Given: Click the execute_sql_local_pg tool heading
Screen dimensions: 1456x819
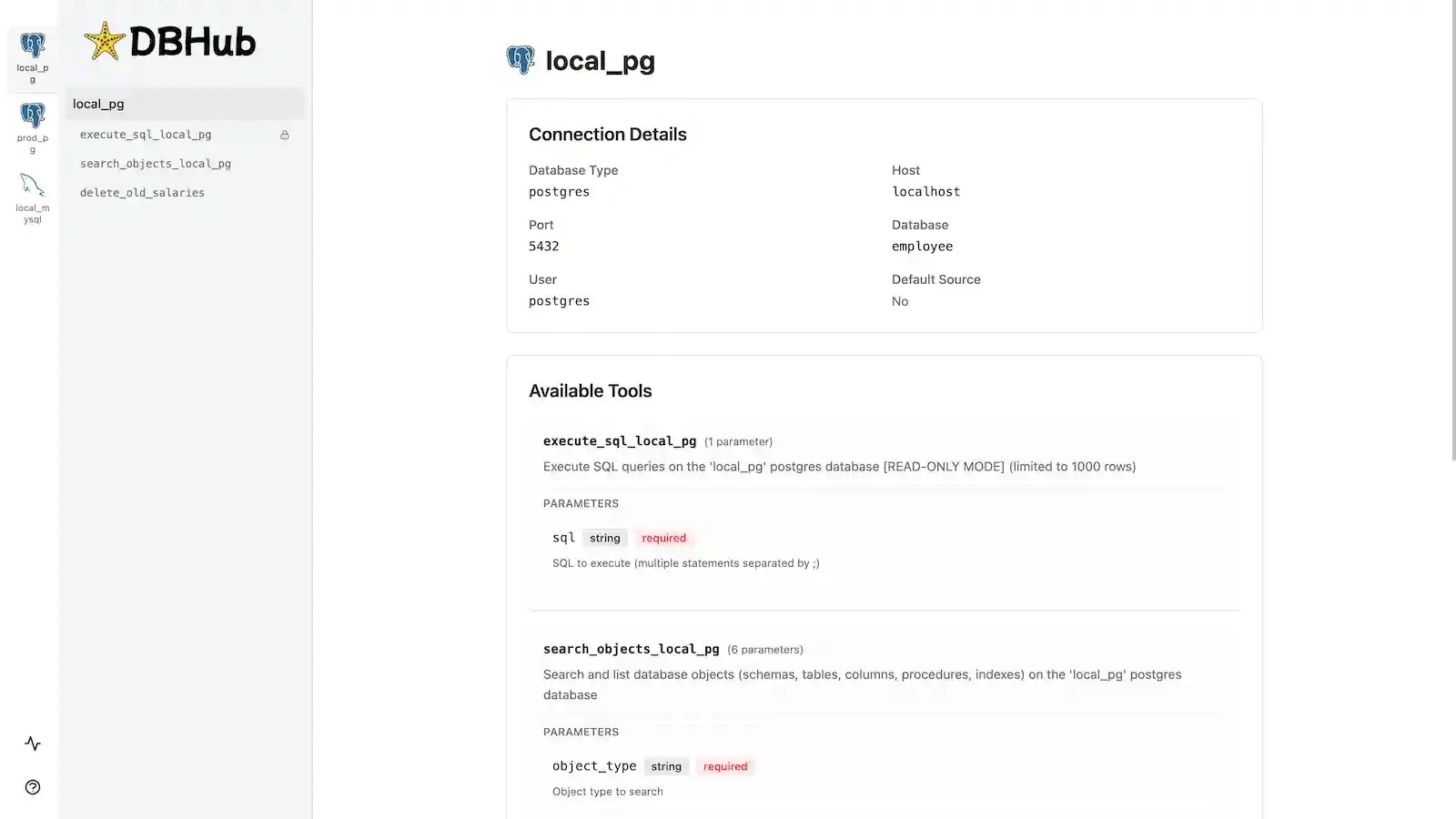Looking at the screenshot, I should point(620,441).
